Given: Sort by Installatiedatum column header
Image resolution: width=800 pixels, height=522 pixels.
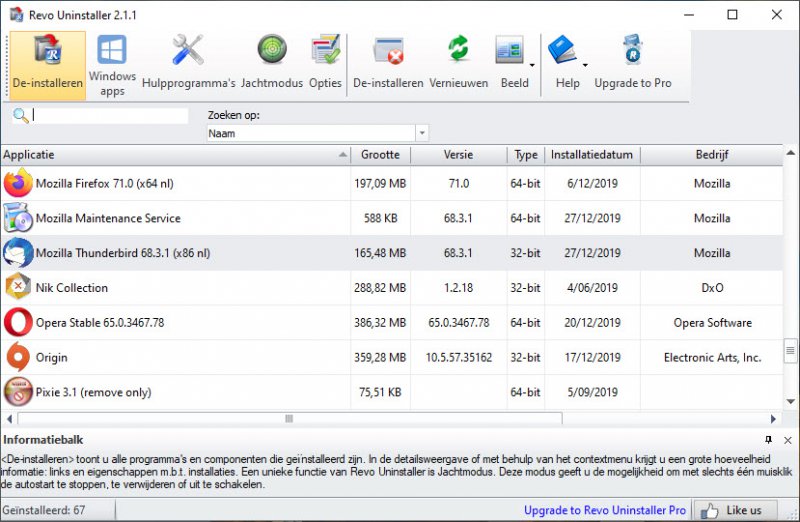Looking at the screenshot, I should pos(590,155).
